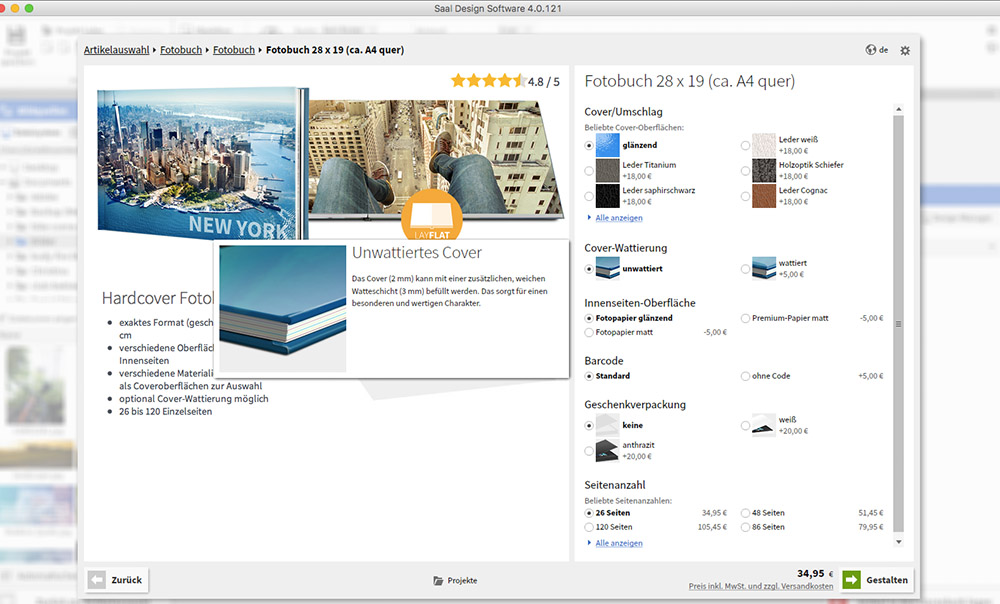Click the weiß gift box image
Image resolution: width=1000 pixels, height=604 pixels.
click(x=763, y=425)
